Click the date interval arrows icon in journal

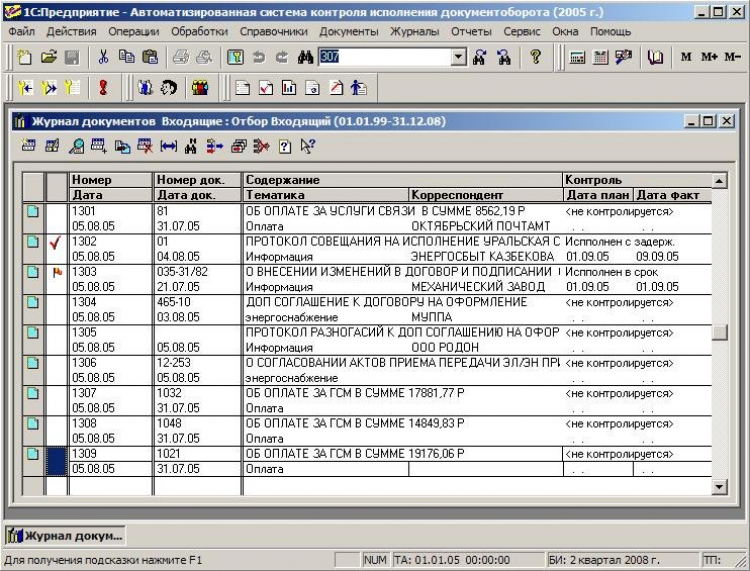pyautogui.click(x=168, y=147)
